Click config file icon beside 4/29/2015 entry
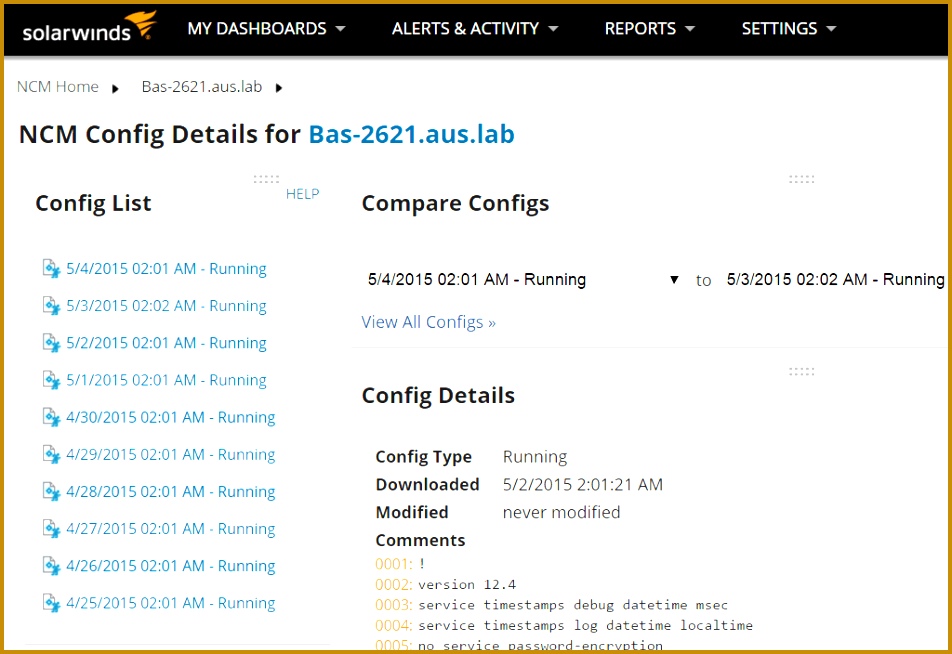The height and width of the screenshot is (654, 952). [51, 454]
